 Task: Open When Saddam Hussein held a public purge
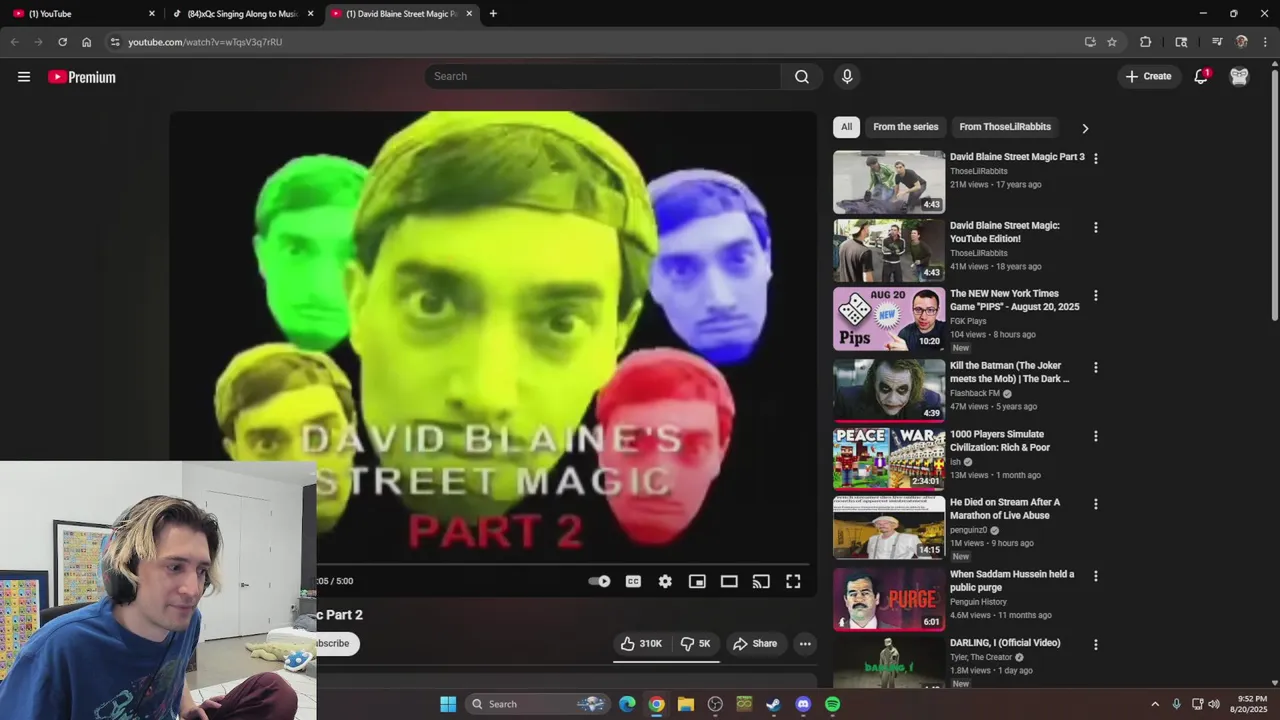pos(1012,581)
